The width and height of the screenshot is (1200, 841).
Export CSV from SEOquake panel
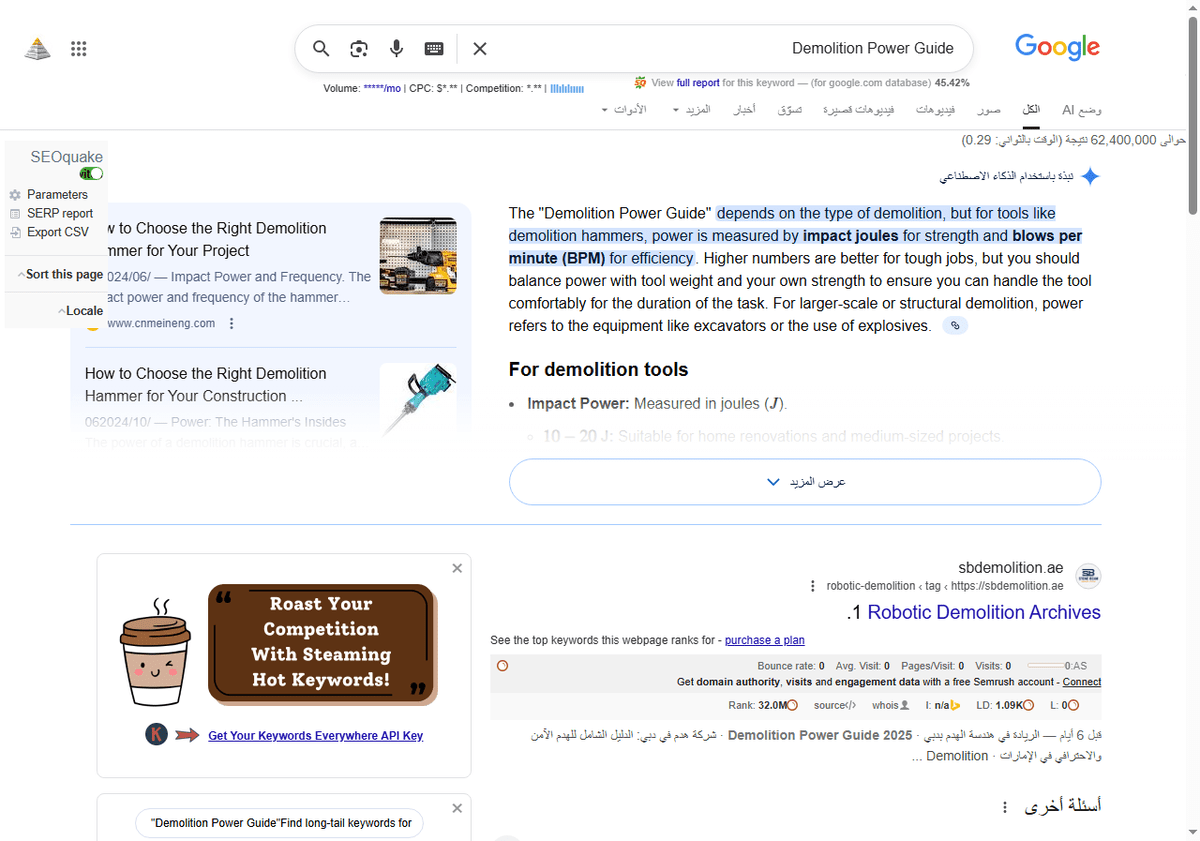coord(60,231)
